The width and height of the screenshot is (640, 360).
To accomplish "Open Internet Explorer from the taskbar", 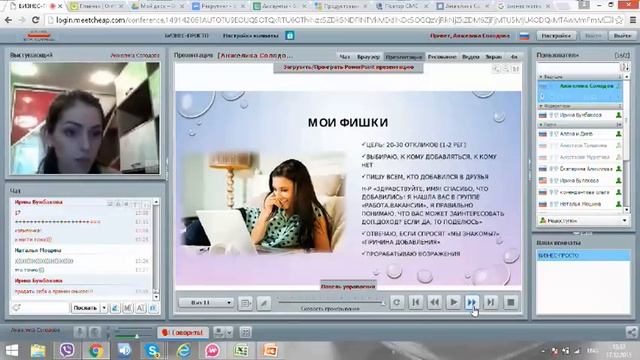I will 184,351.
